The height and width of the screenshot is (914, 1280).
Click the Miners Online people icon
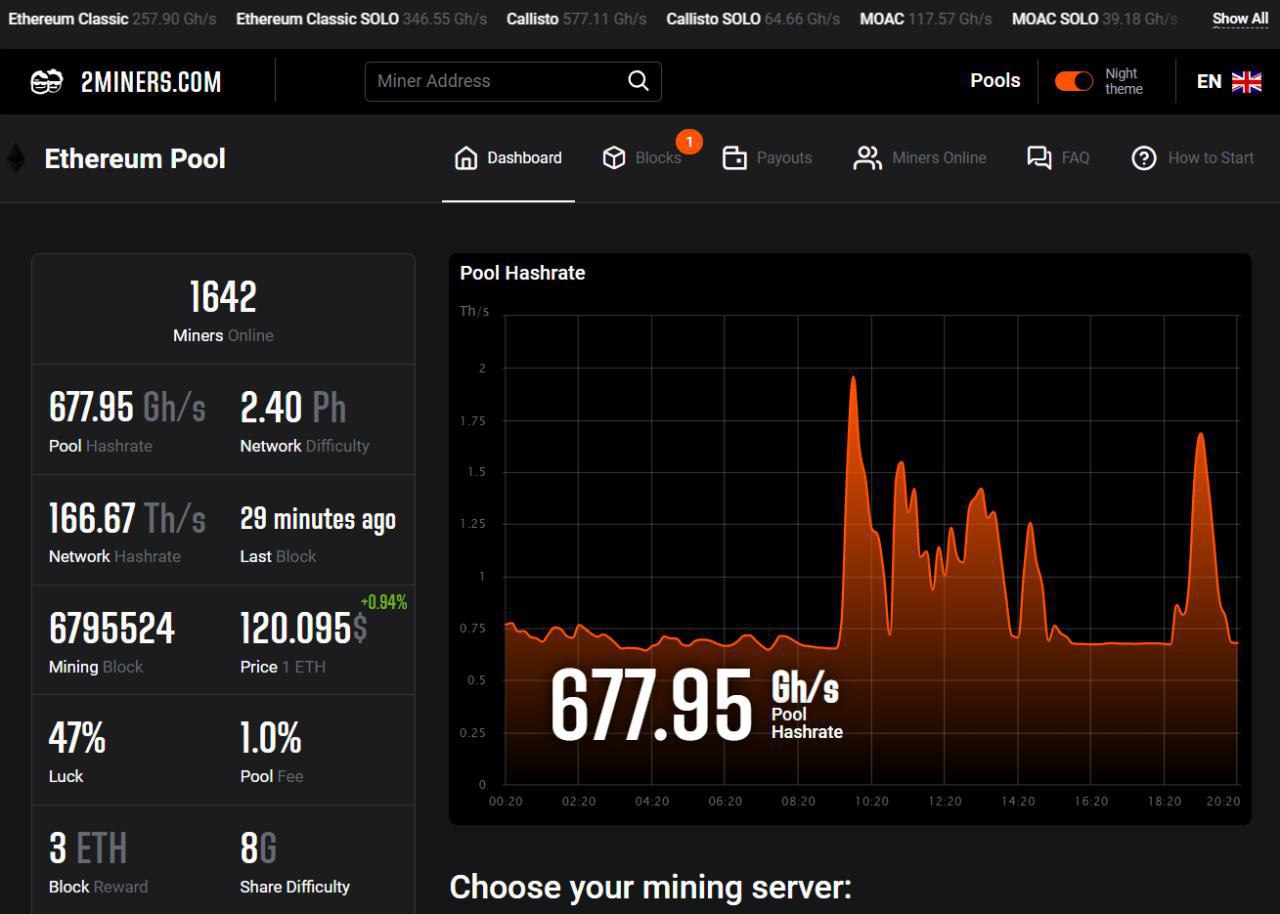click(867, 158)
